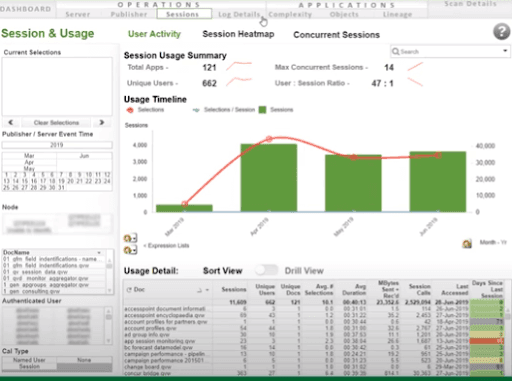
Task: Click the green Sessions legend swatch
Action: 262,110
